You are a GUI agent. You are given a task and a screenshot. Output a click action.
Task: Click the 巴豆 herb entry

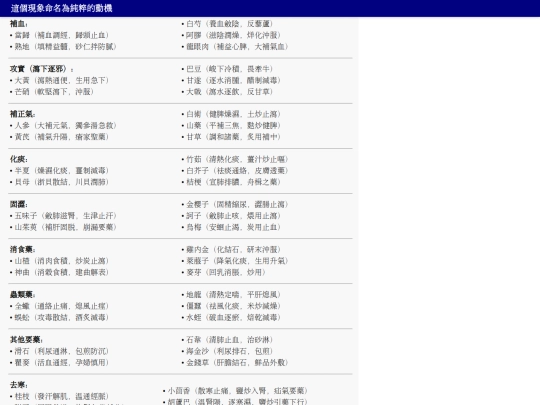pyautogui.click(x=227, y=69)
